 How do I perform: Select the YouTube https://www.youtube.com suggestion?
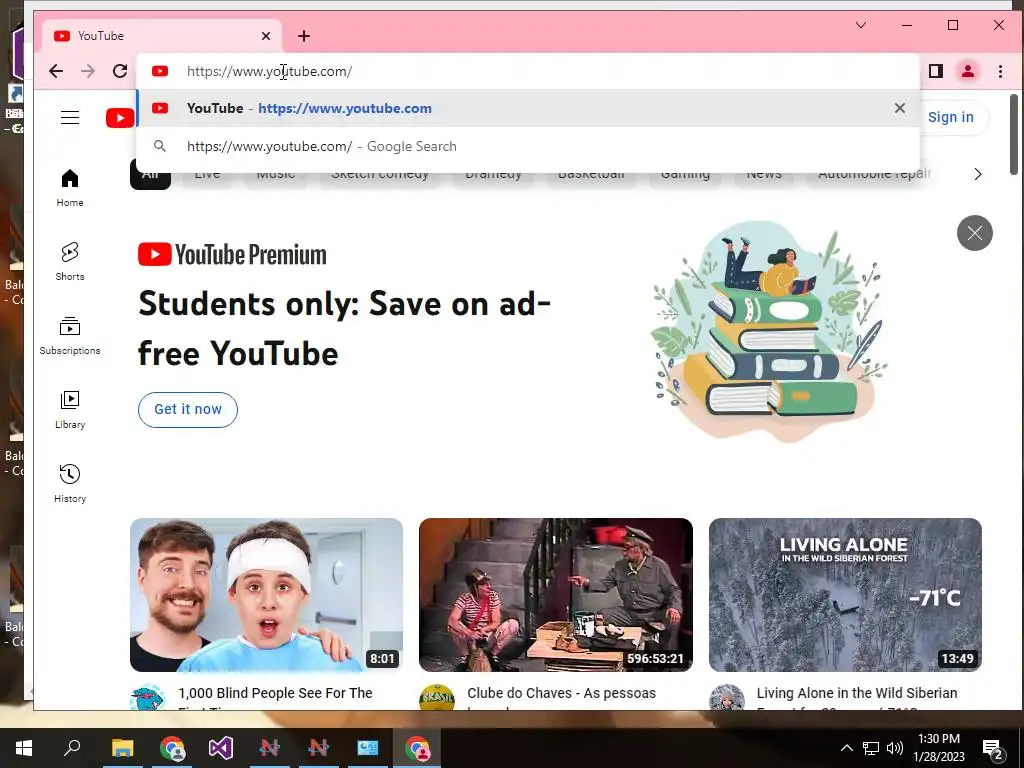coord(528,108)
